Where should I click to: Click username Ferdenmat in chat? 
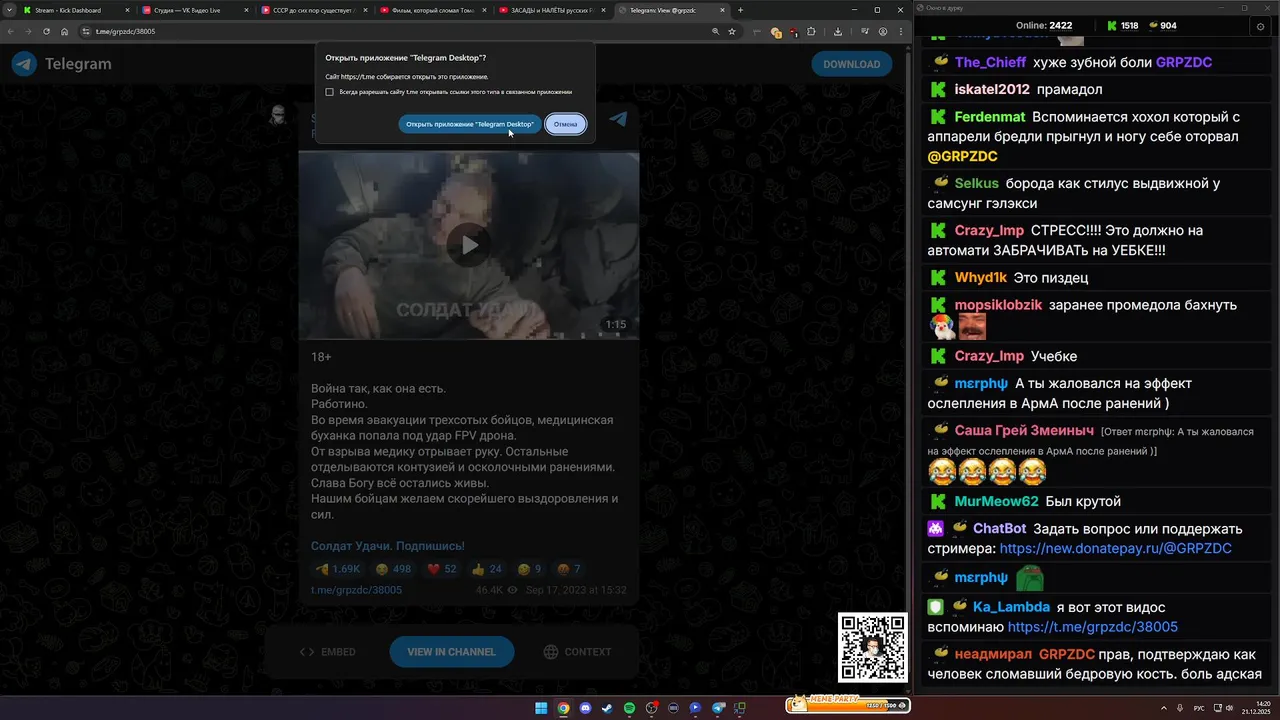click(x=990, y=116)
